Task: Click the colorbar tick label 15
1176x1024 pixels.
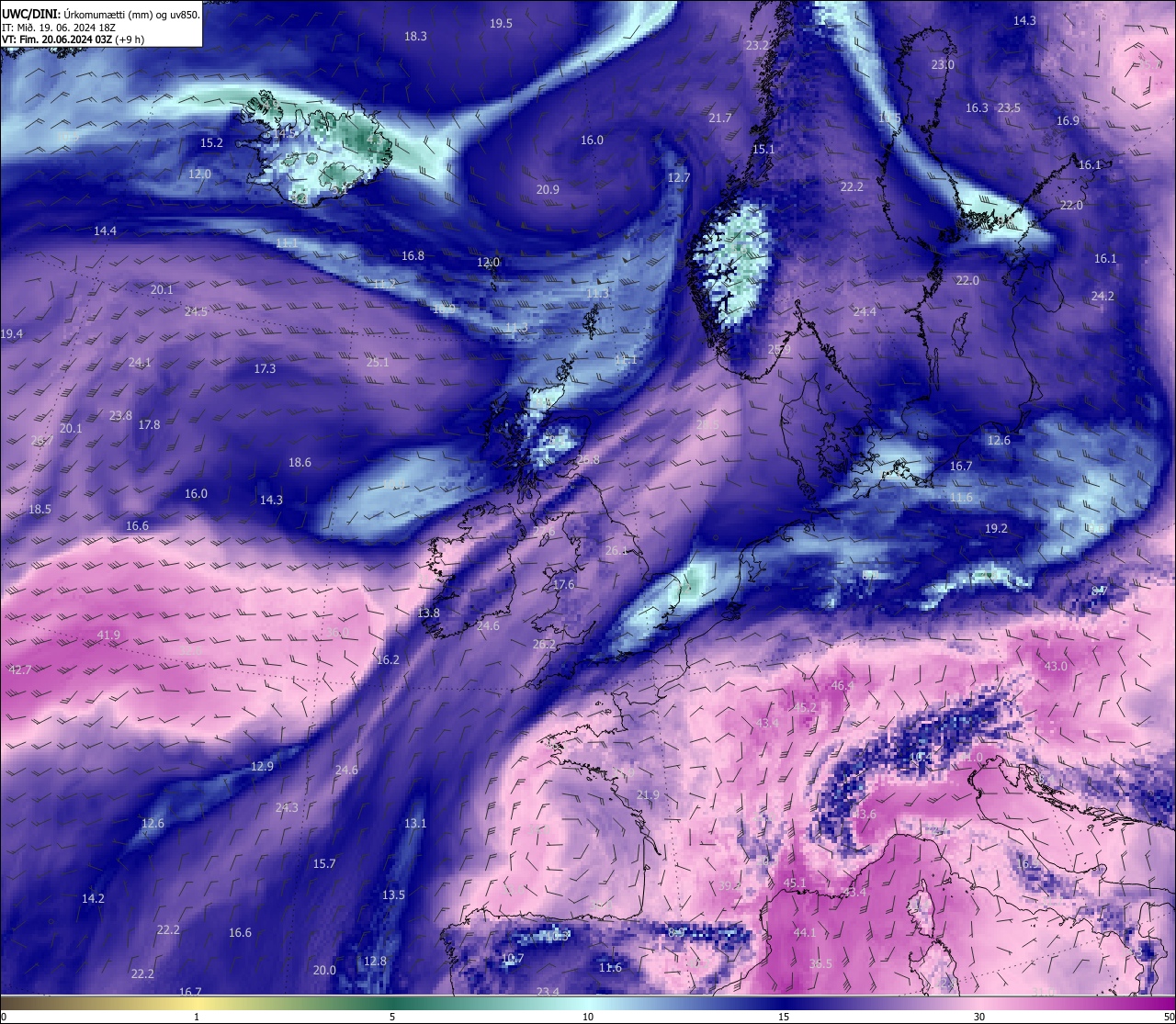Action: point(784,1017)
